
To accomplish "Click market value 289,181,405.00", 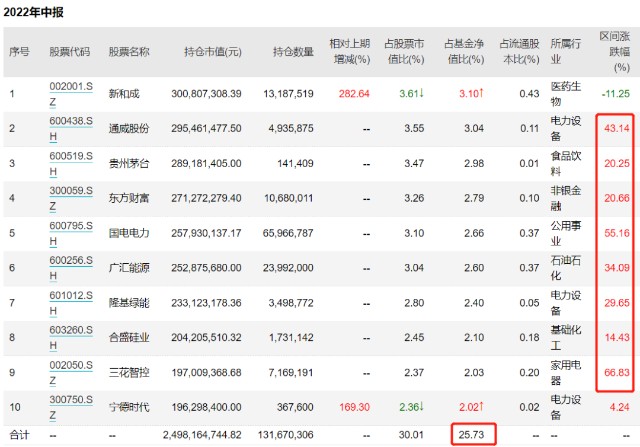I will tap(206, 163).
